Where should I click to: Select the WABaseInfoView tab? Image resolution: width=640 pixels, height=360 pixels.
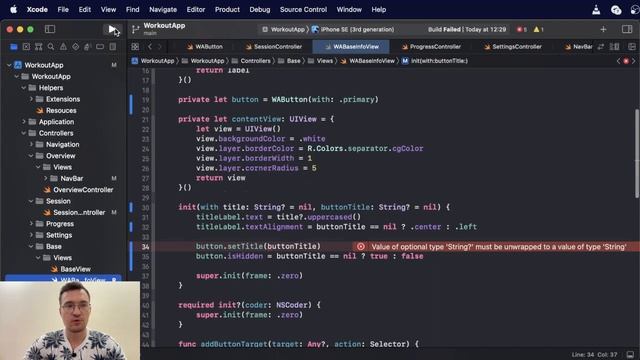coord(351,47)
